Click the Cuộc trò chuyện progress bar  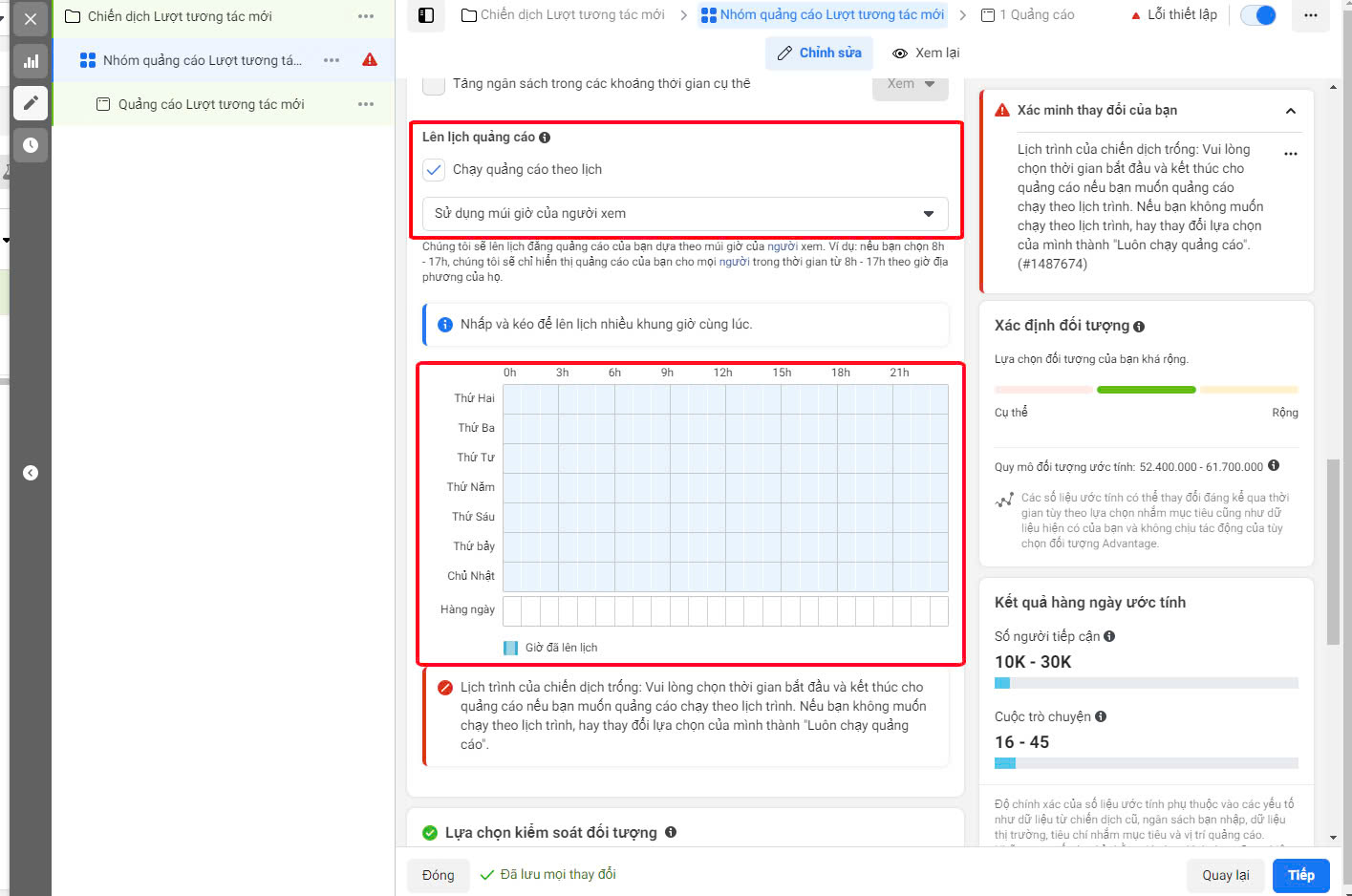pos(1147,763)
